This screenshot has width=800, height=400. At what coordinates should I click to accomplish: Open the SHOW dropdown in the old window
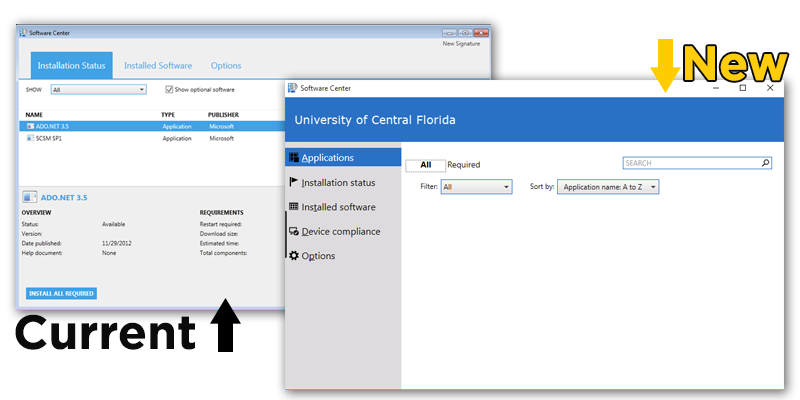click(x=98, y=90)
